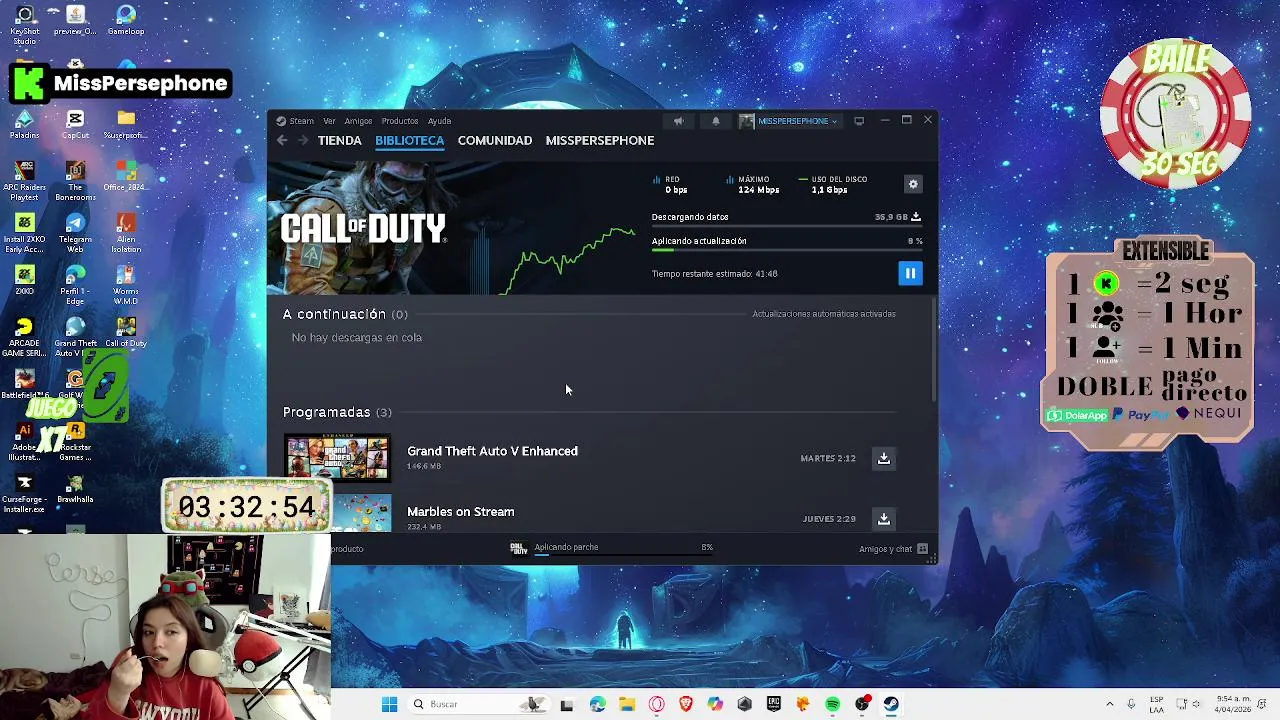Open Brave browser from the taskbar

tap(686, 704)
